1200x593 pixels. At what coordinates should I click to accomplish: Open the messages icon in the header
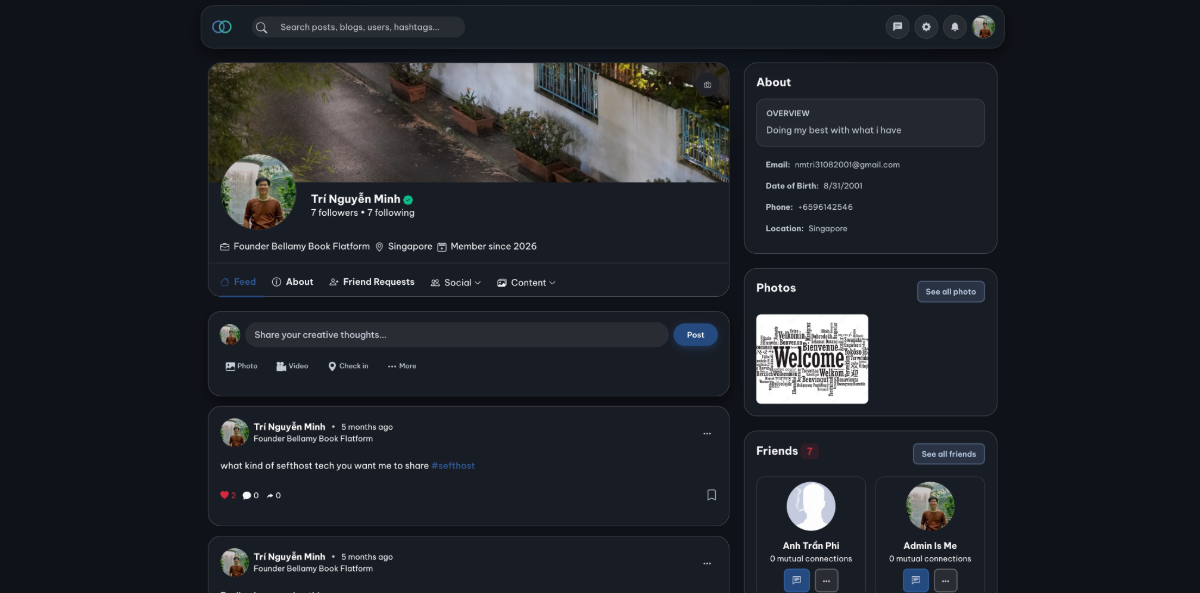pyautogui.click(x=898, y=27)
